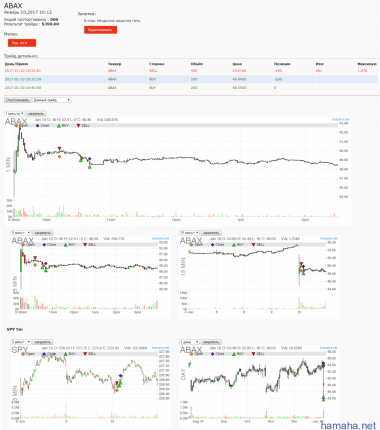The height and width of the screenshot is (430, 380).
Task: Click Close legend icon in 5-minute ABAX chart
Action: click(x=44, y=245)
